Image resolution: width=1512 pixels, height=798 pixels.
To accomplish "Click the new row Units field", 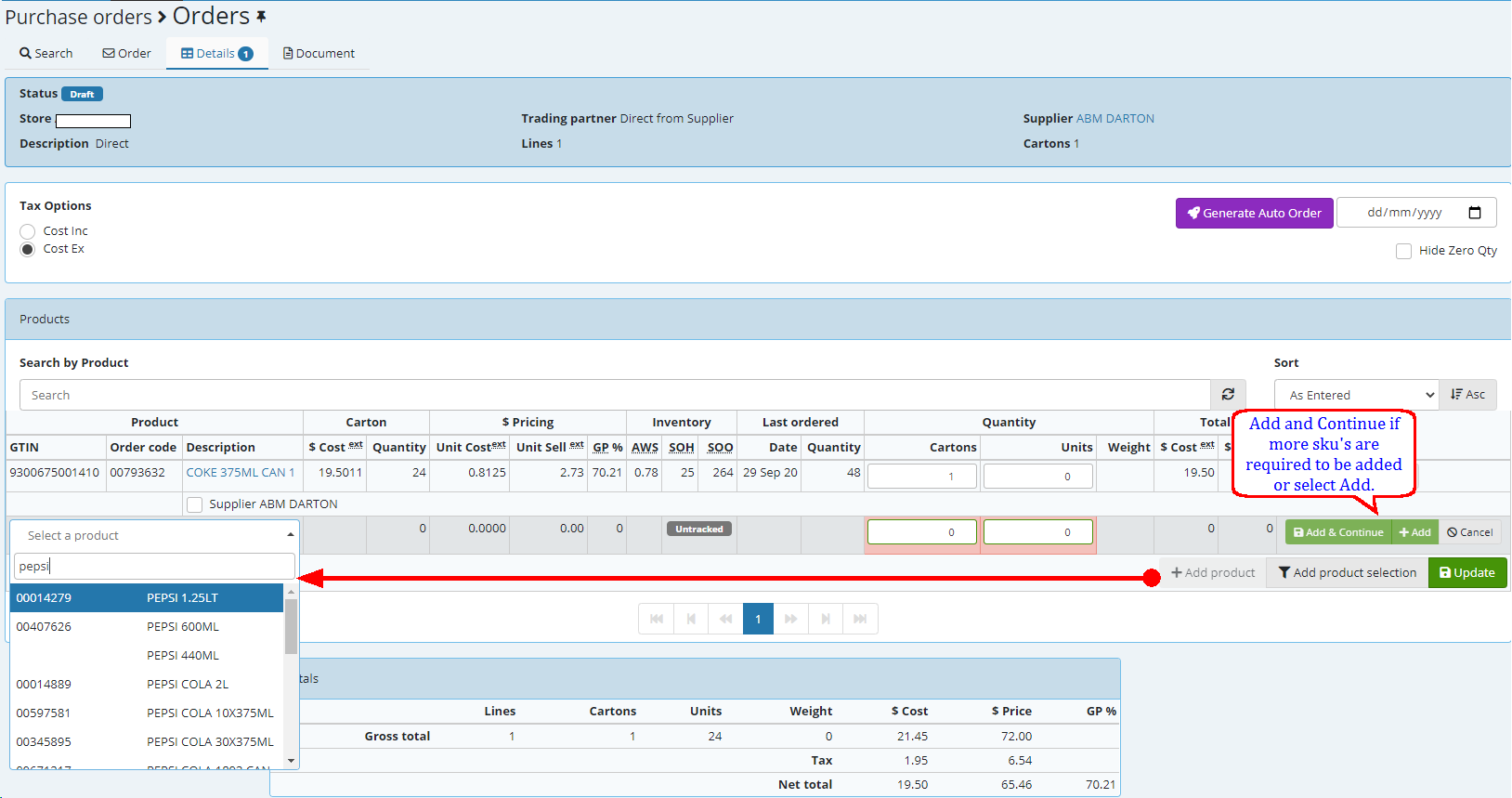I will coord(1037,532).
